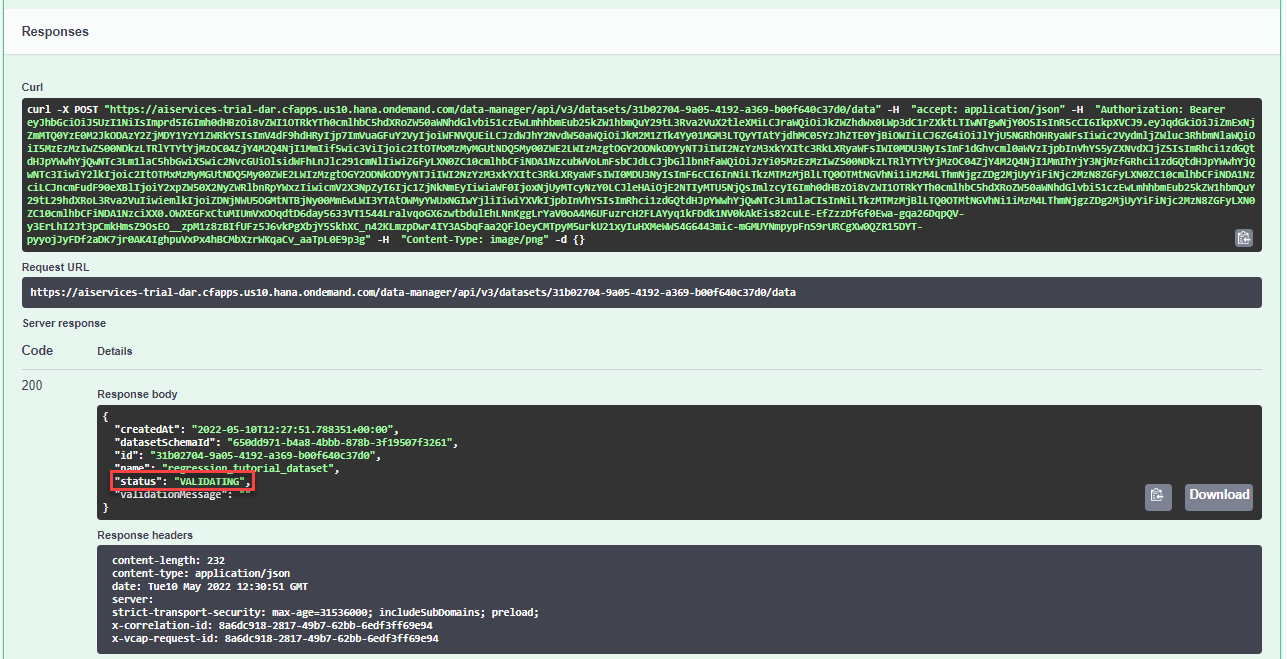Select the "name" regression_tutorial_dataset line
The image size is (1287, 659).
pos(227,468)
